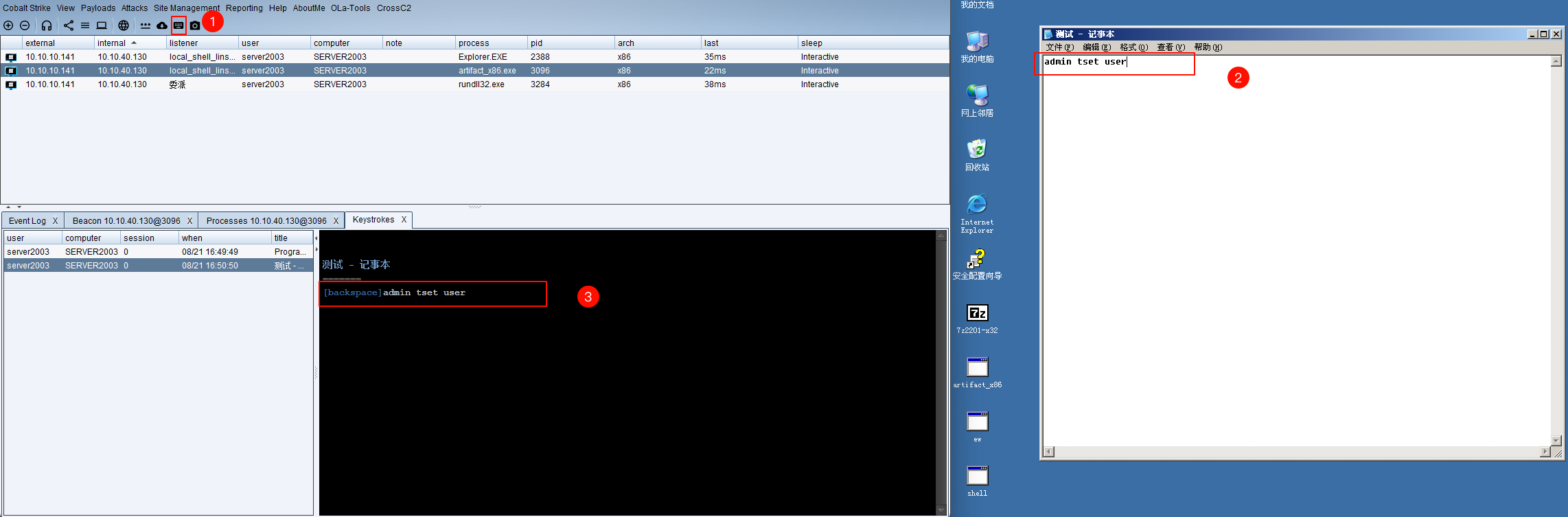Open Notepad 格式 menu

pyautogui.click(x=1133, y=47)
